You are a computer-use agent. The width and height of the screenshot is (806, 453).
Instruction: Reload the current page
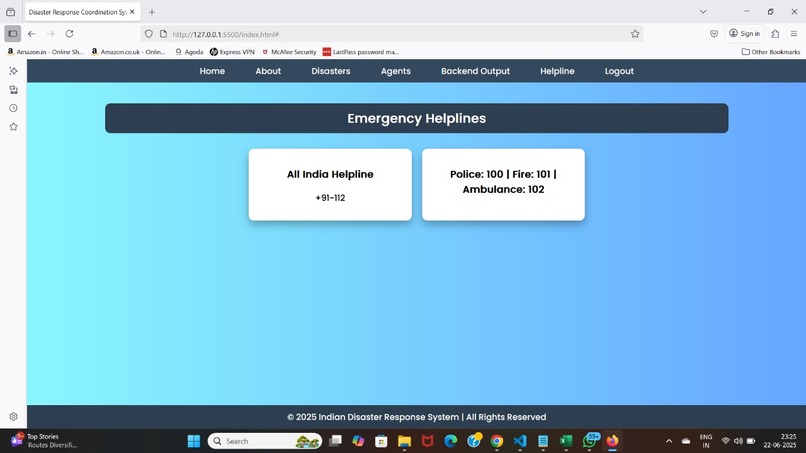69,34
